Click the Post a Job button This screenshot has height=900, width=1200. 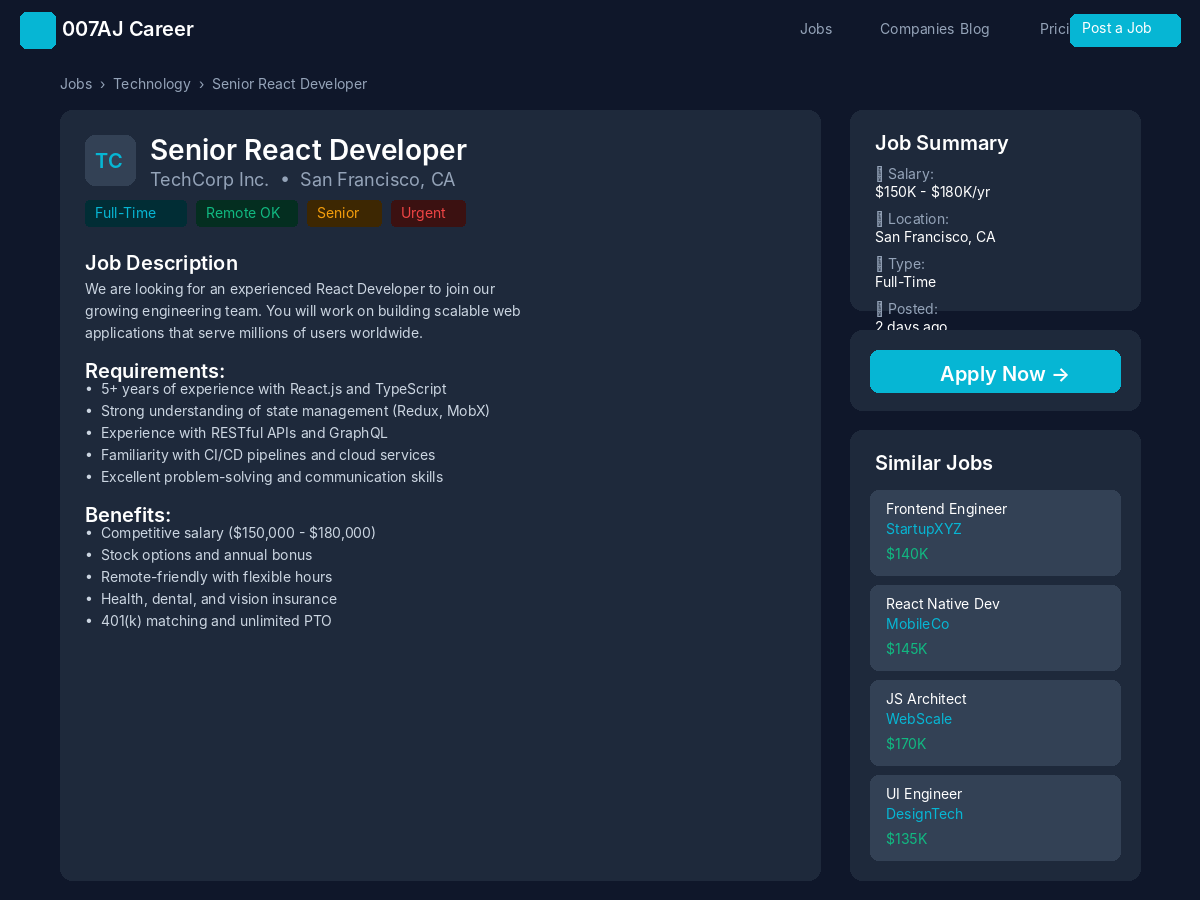point(1125,30)
